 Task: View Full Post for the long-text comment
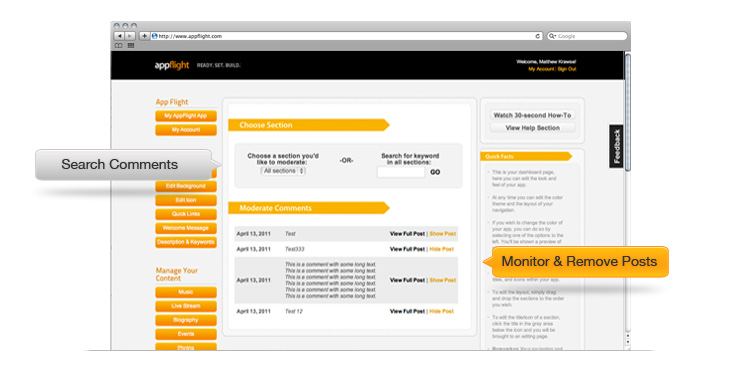click(x=407, y=280)
